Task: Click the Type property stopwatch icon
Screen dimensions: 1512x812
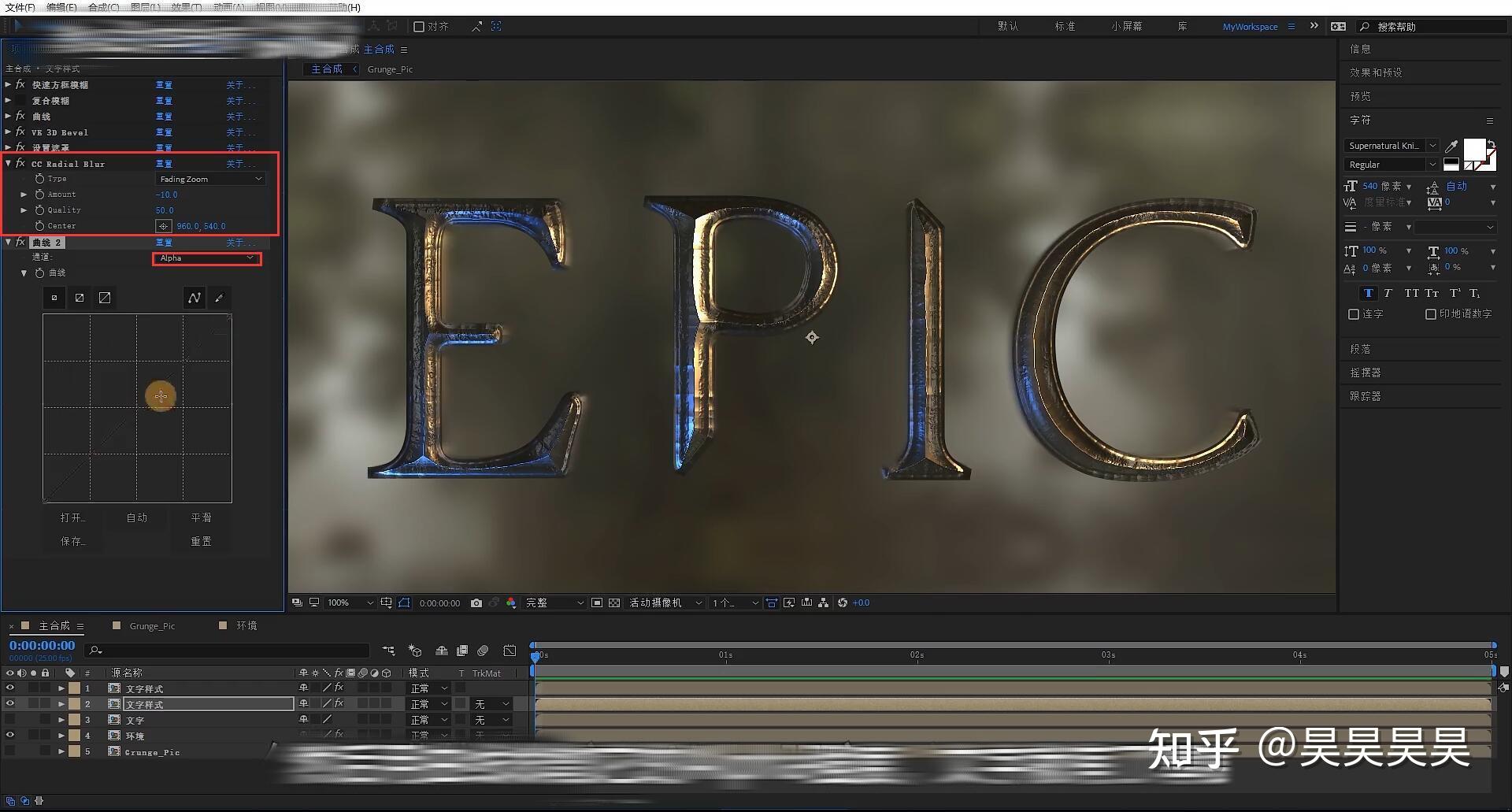Action: [x=39, y=179]
